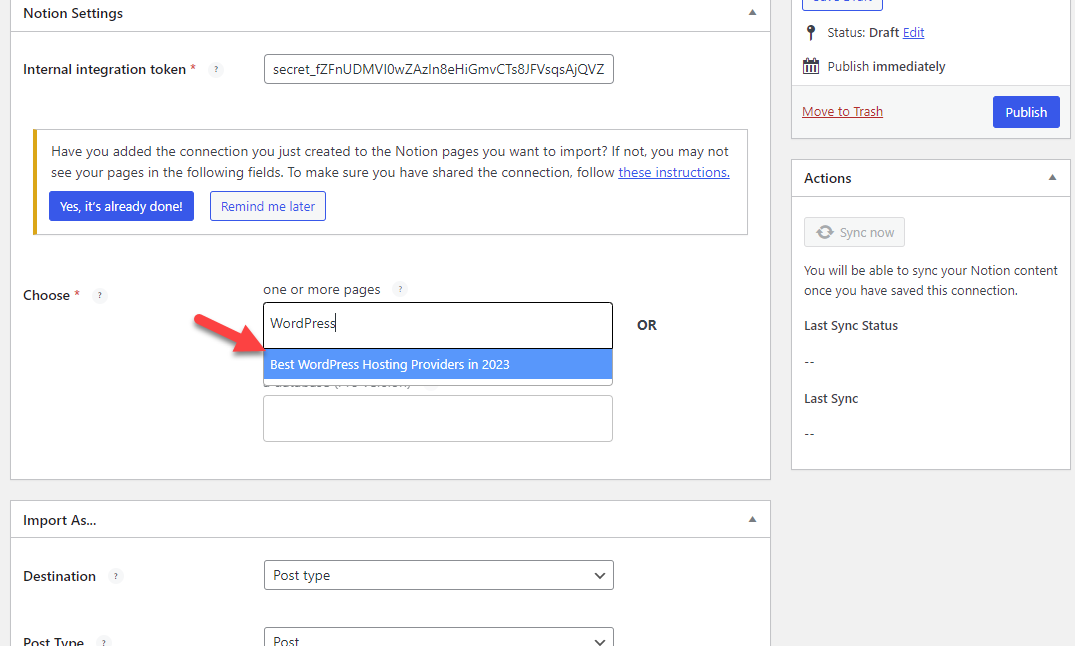1075x646 pixels.
Task: Open help tooltip for Destination
Action: [116, 576]
